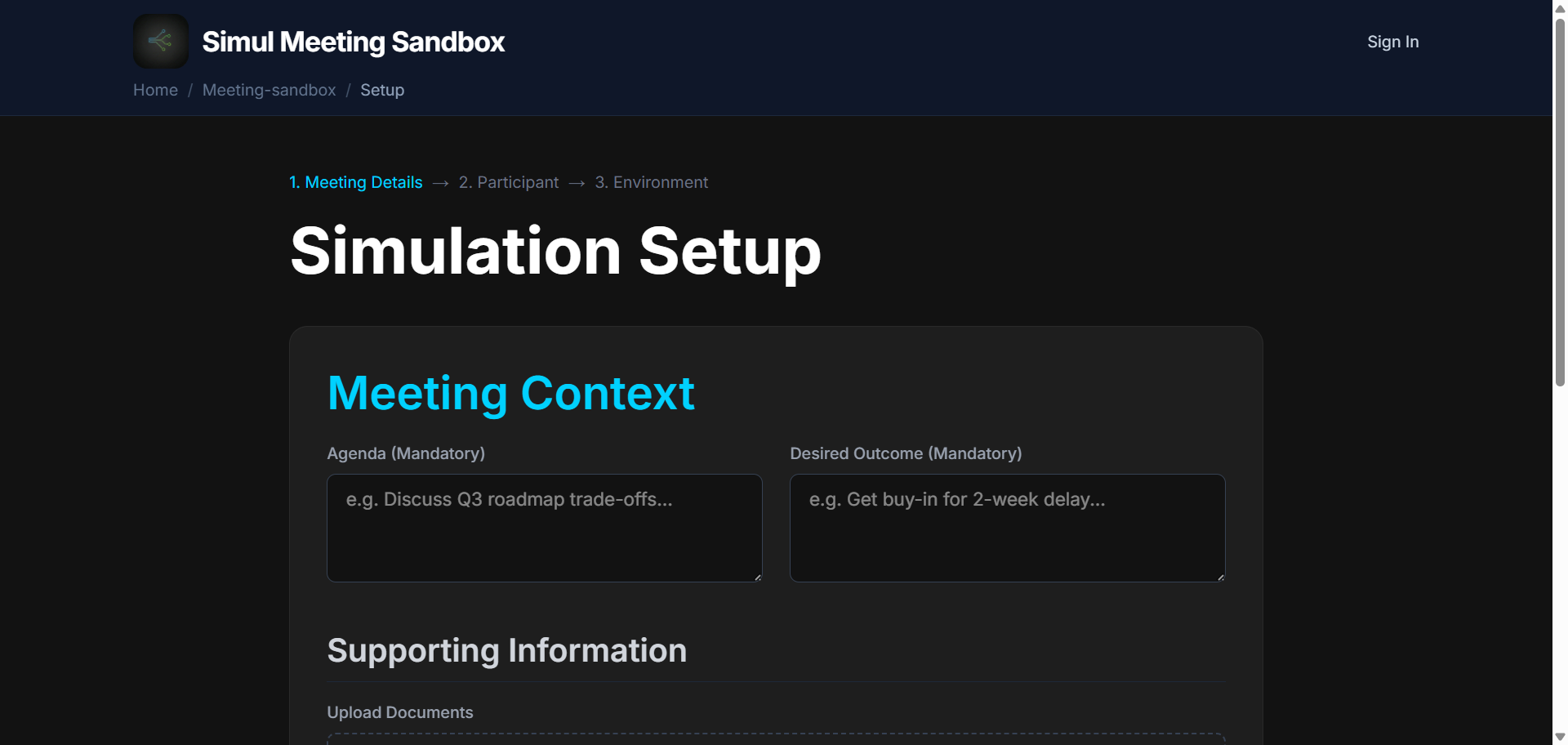This screenshot has height=745, width=1568.
Task: Go to the Home breadcrumb
Action: (x=155, y=90)
